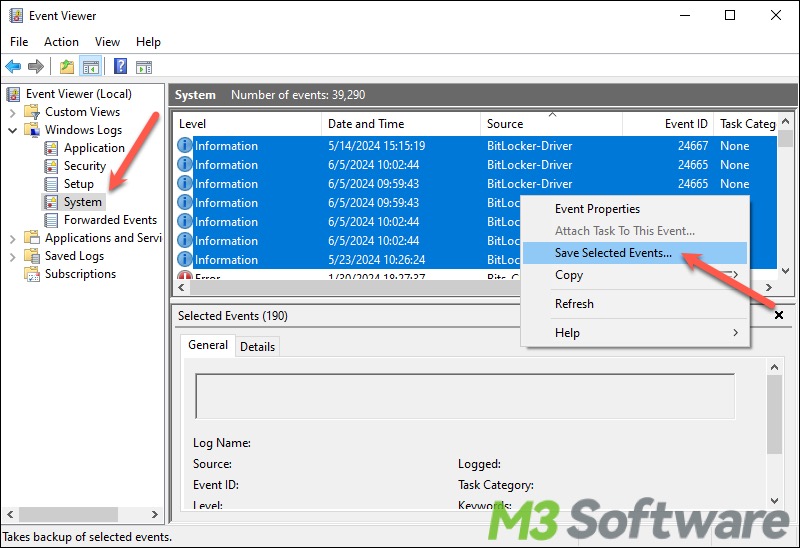Image resolution: width=800 pixels, height=548 pixels.
Task: Open the Help question mark toolbar icon
Action: (120, 66)
